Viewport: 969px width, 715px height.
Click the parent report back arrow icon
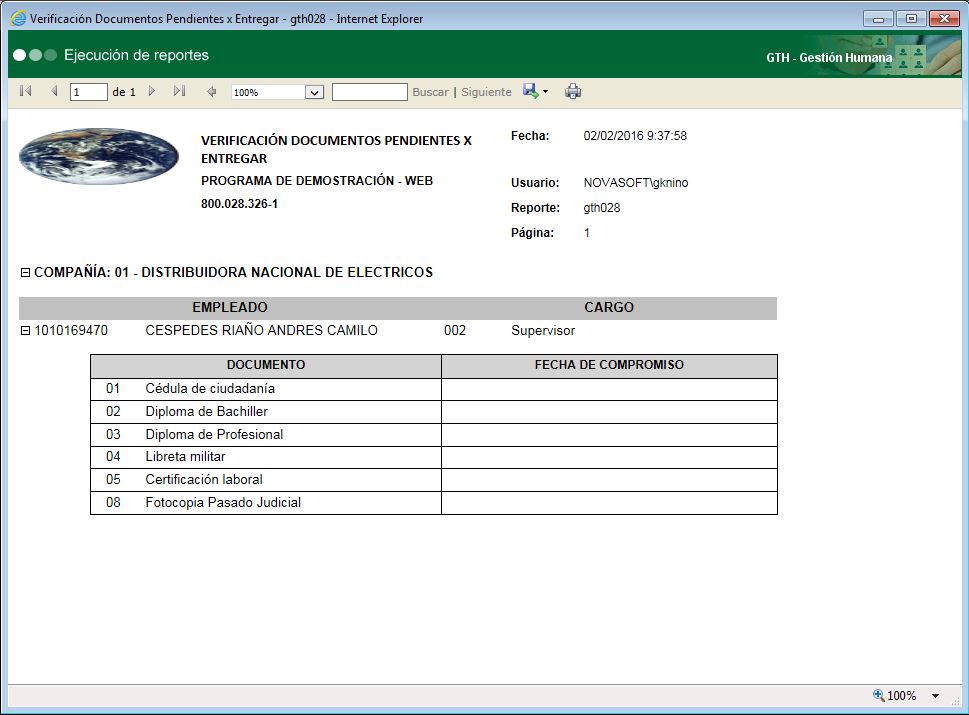pyautogui.click(x=210, y=91)
